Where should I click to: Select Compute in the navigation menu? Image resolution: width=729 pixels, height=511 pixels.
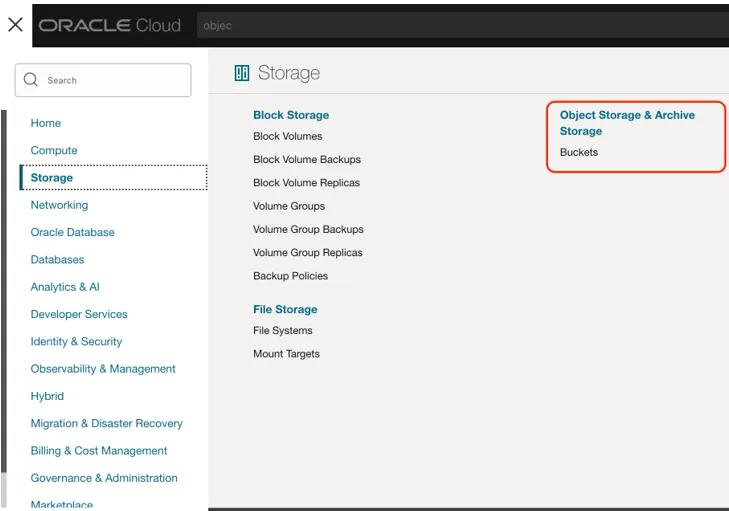tap(54, 151)
